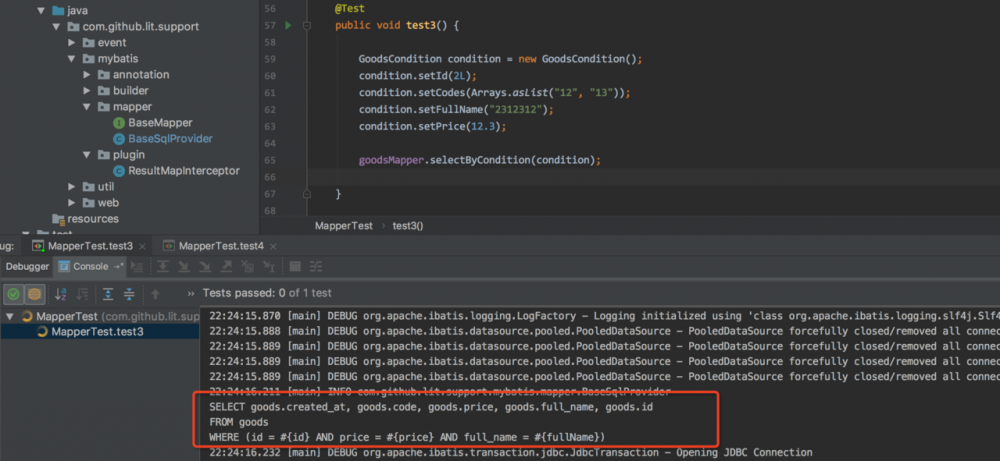
Task: Switch to the Debugger tab
Action: (x=27, y=267)
